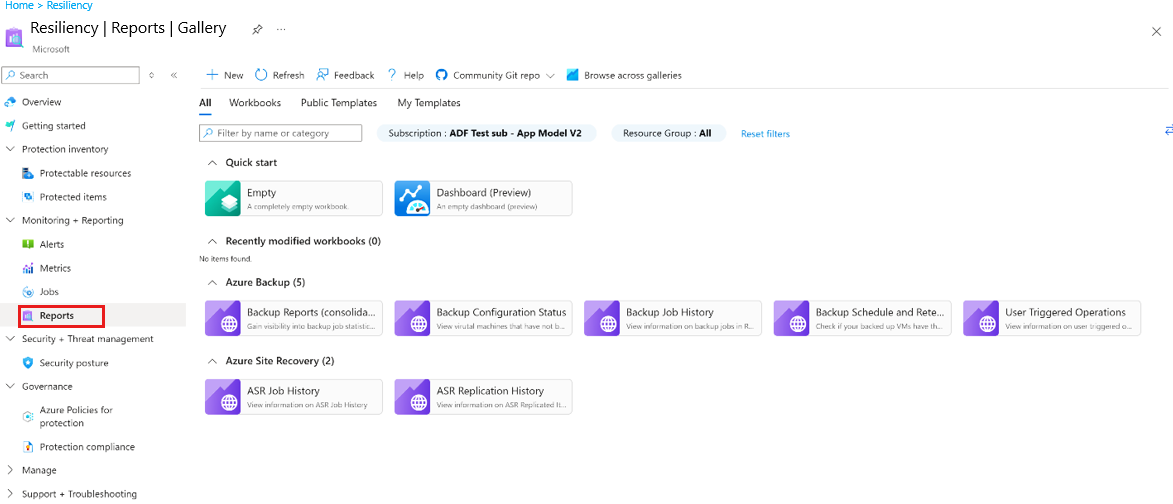Viewport: 1173px width, 504px height.
Task: Open Backup Reports (consolidated) workbook card
Action: pos(293,318)
